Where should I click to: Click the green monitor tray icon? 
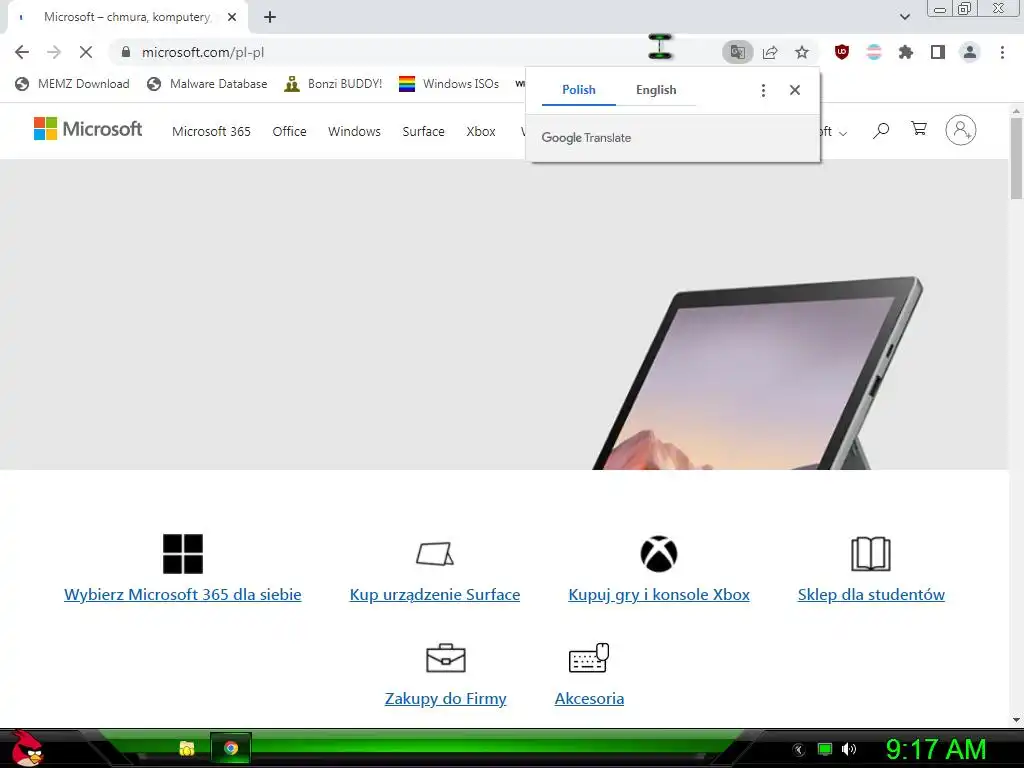point(825,749)
